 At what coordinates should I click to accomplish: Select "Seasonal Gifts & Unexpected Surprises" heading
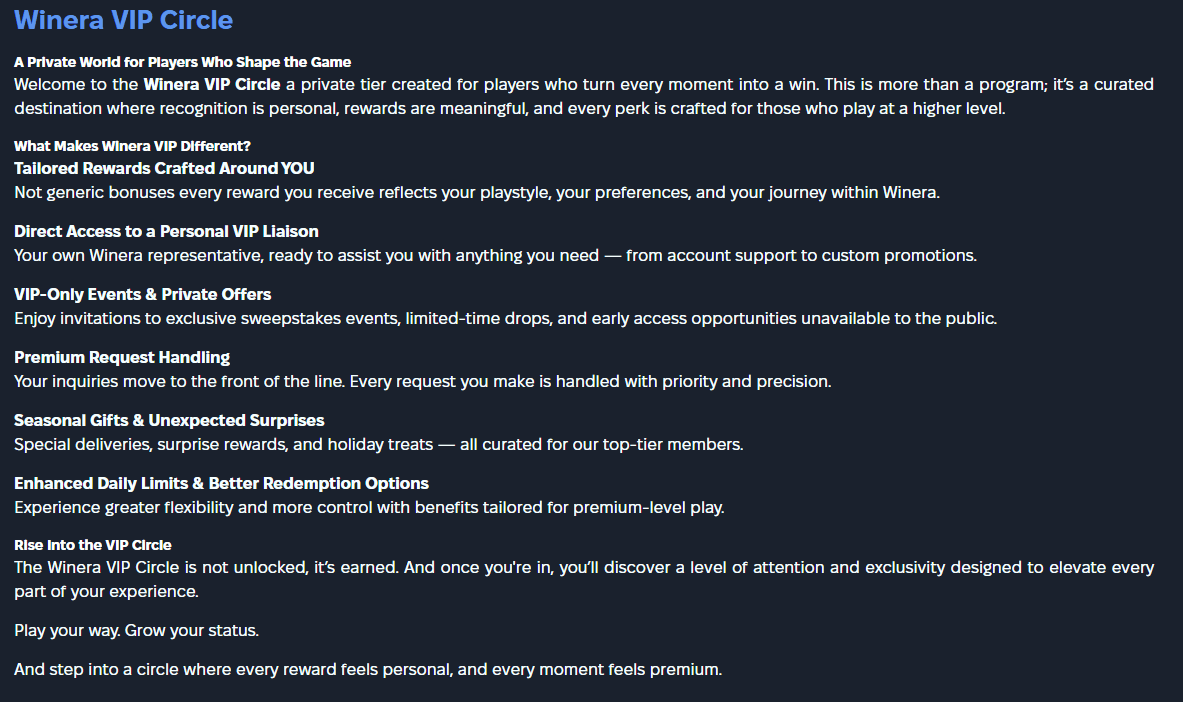pos(169,420)
